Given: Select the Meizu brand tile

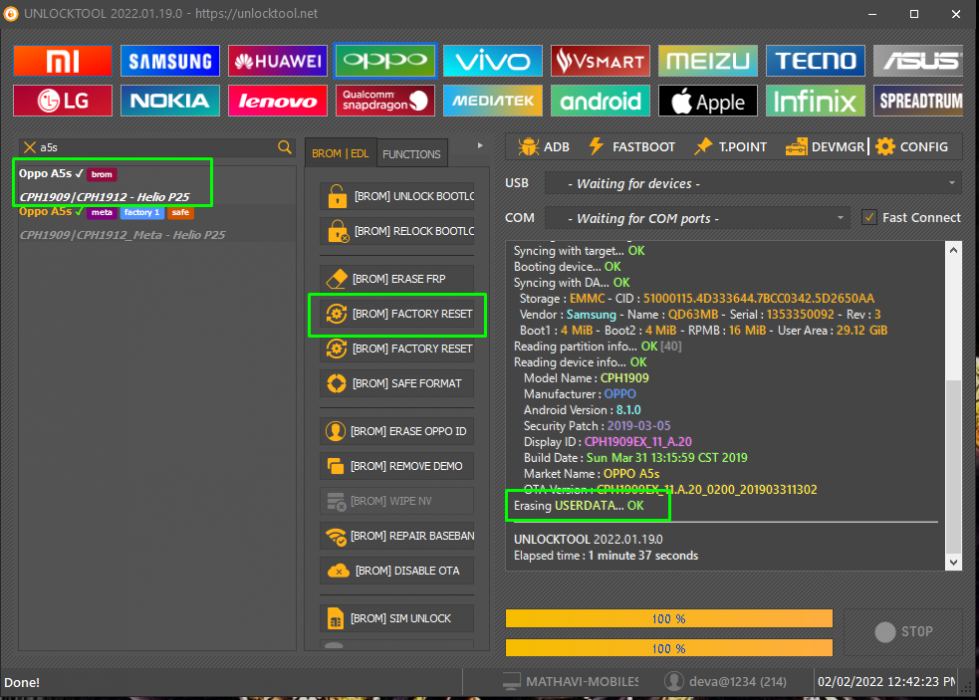Looking at the screenshot, I should click(707, 61).
